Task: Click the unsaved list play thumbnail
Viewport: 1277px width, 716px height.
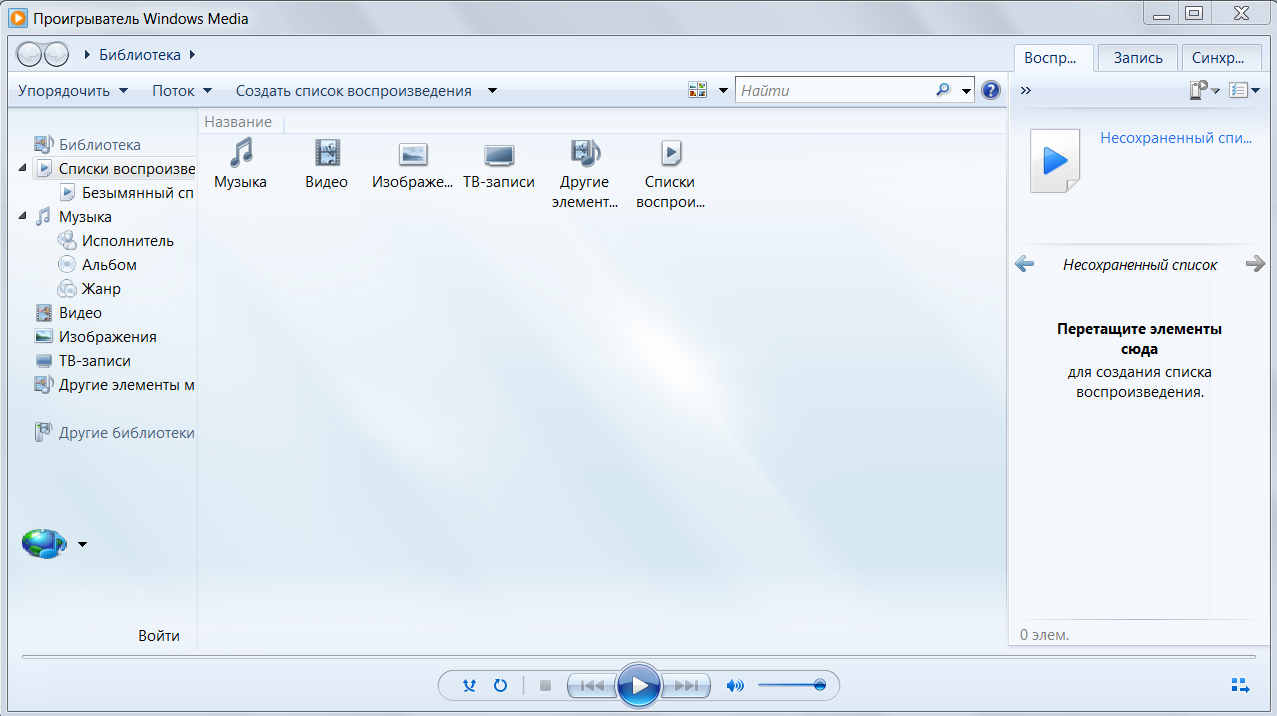Action: point(1055,160)
